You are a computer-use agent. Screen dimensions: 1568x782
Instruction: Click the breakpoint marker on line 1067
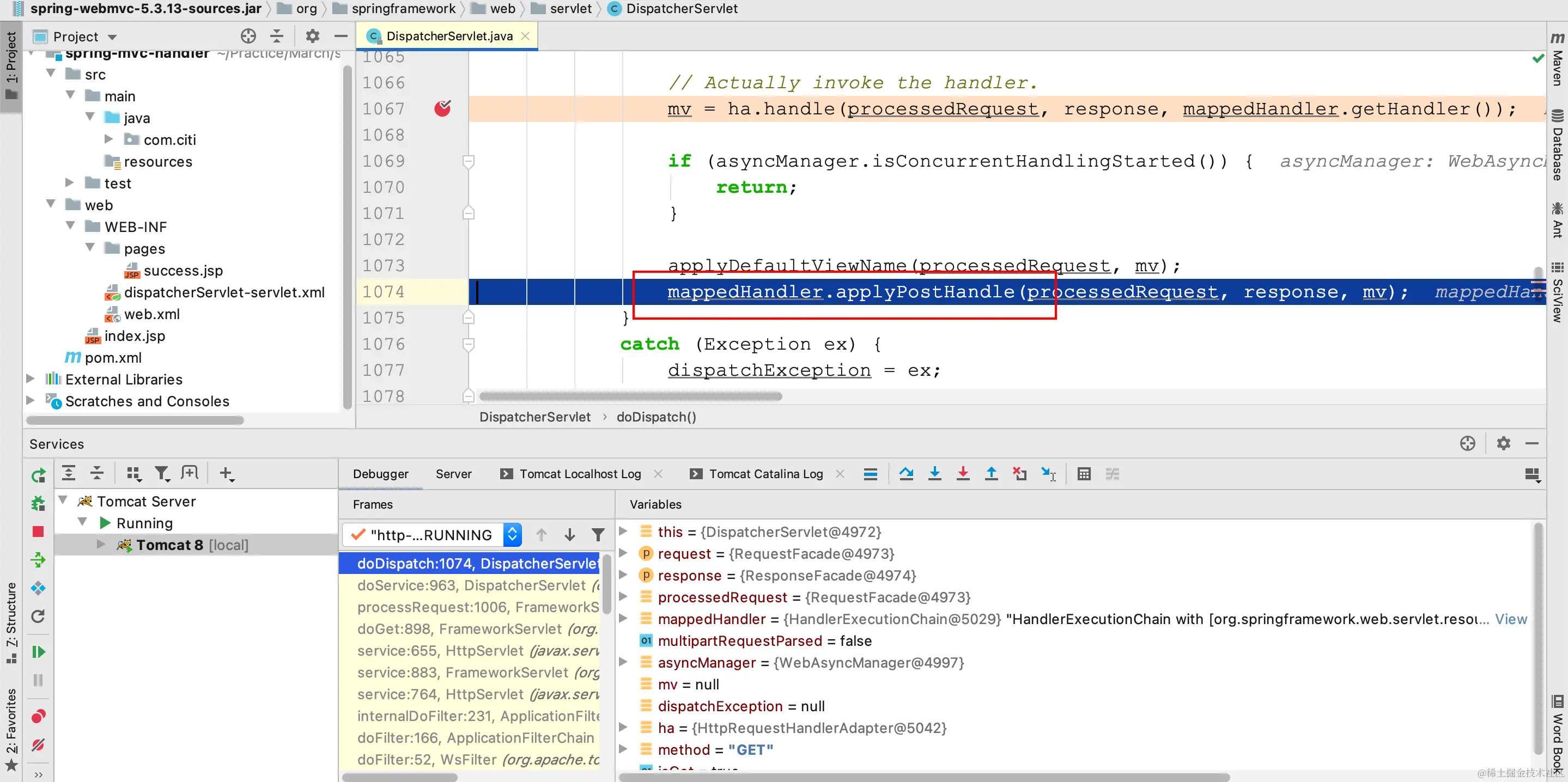coord(442,108)
